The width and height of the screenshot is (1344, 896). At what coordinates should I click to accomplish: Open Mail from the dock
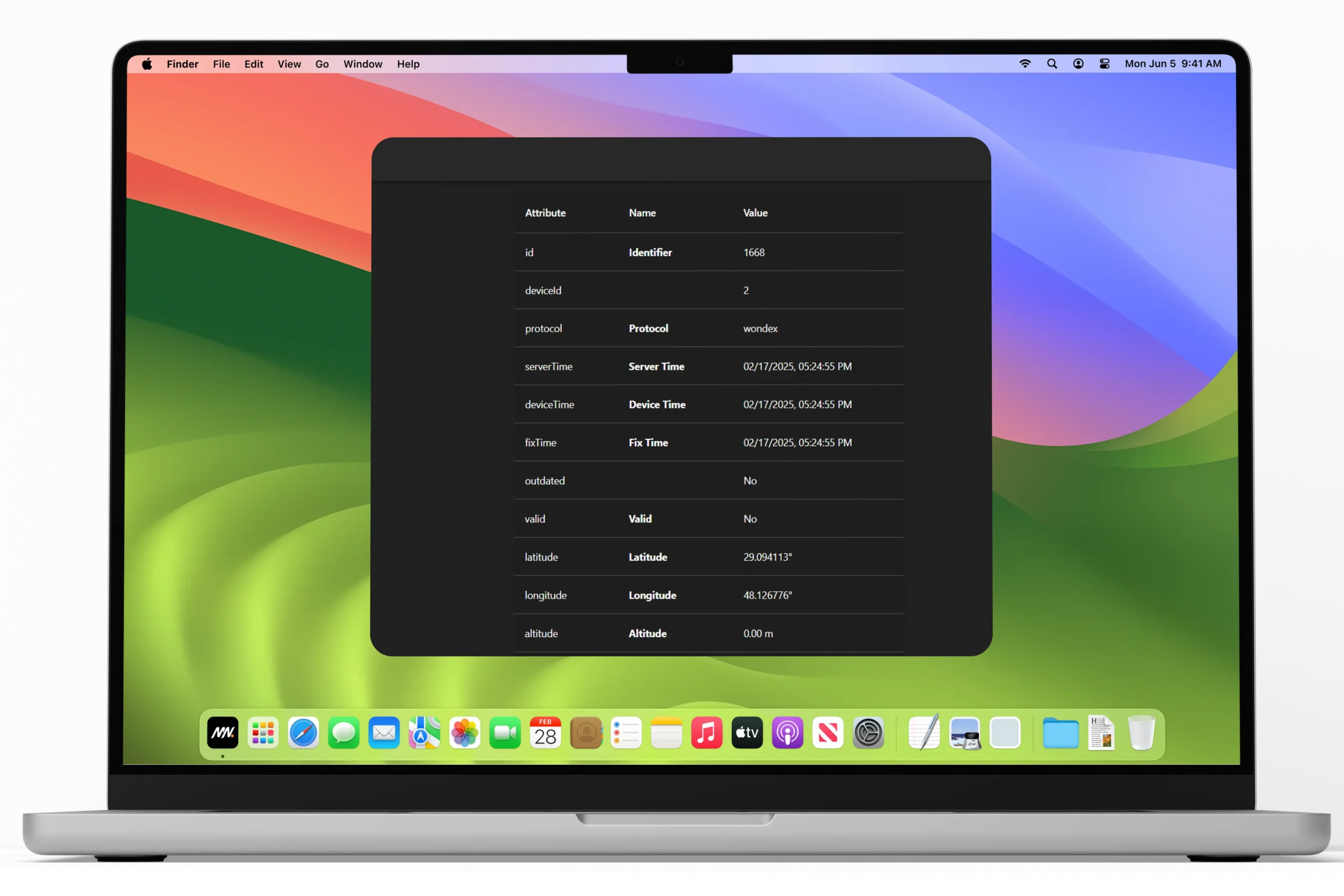coord(384,732)
